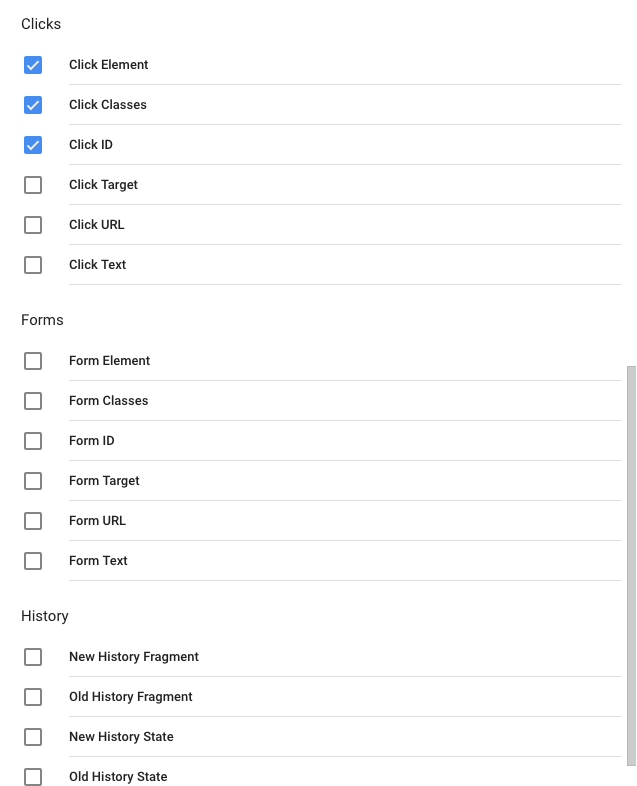Enable the Old History State checkbox
The image size is (637, 786).
coord(33,777)
